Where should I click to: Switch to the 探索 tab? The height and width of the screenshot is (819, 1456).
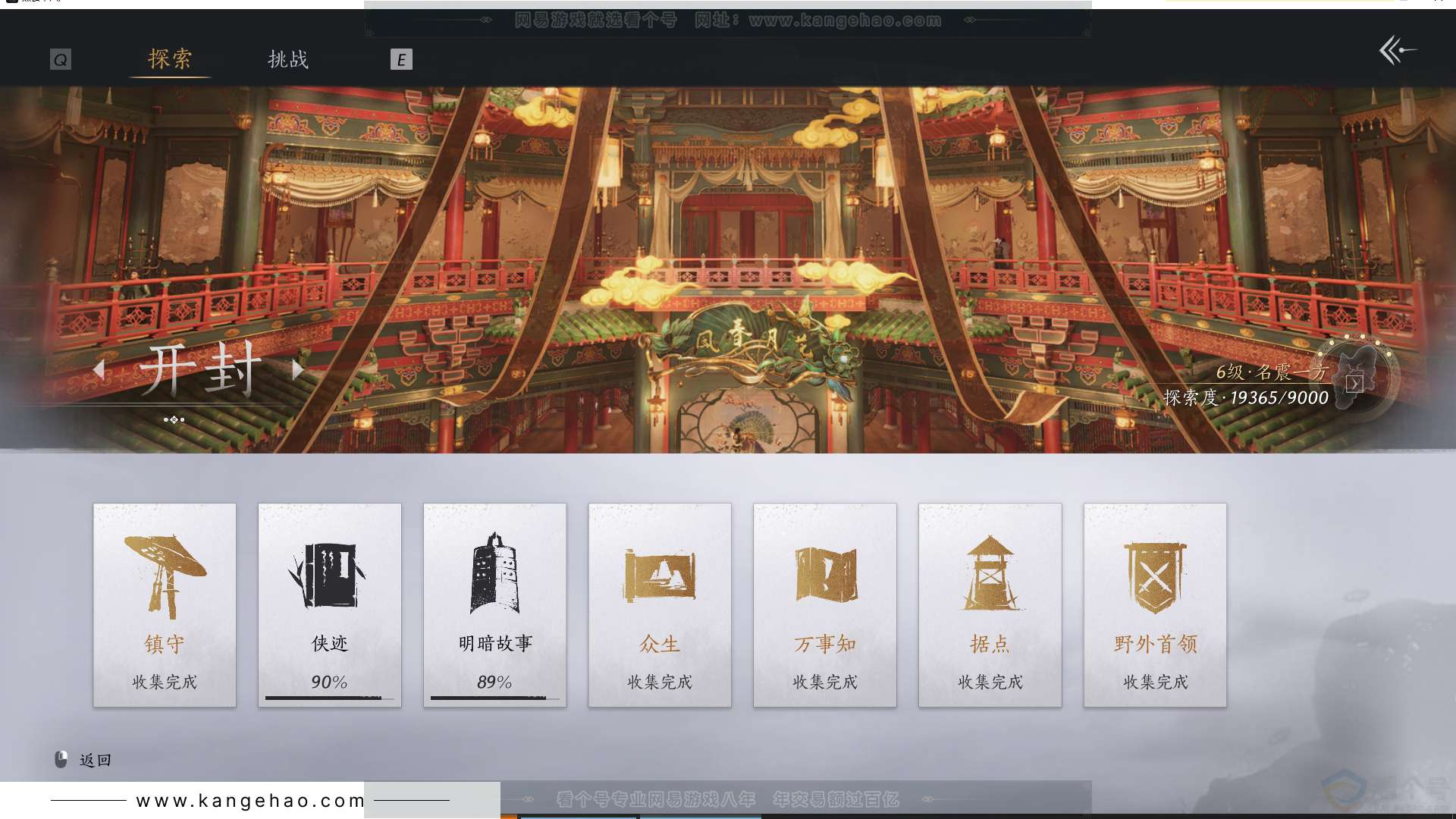click(x=170, y=59)
